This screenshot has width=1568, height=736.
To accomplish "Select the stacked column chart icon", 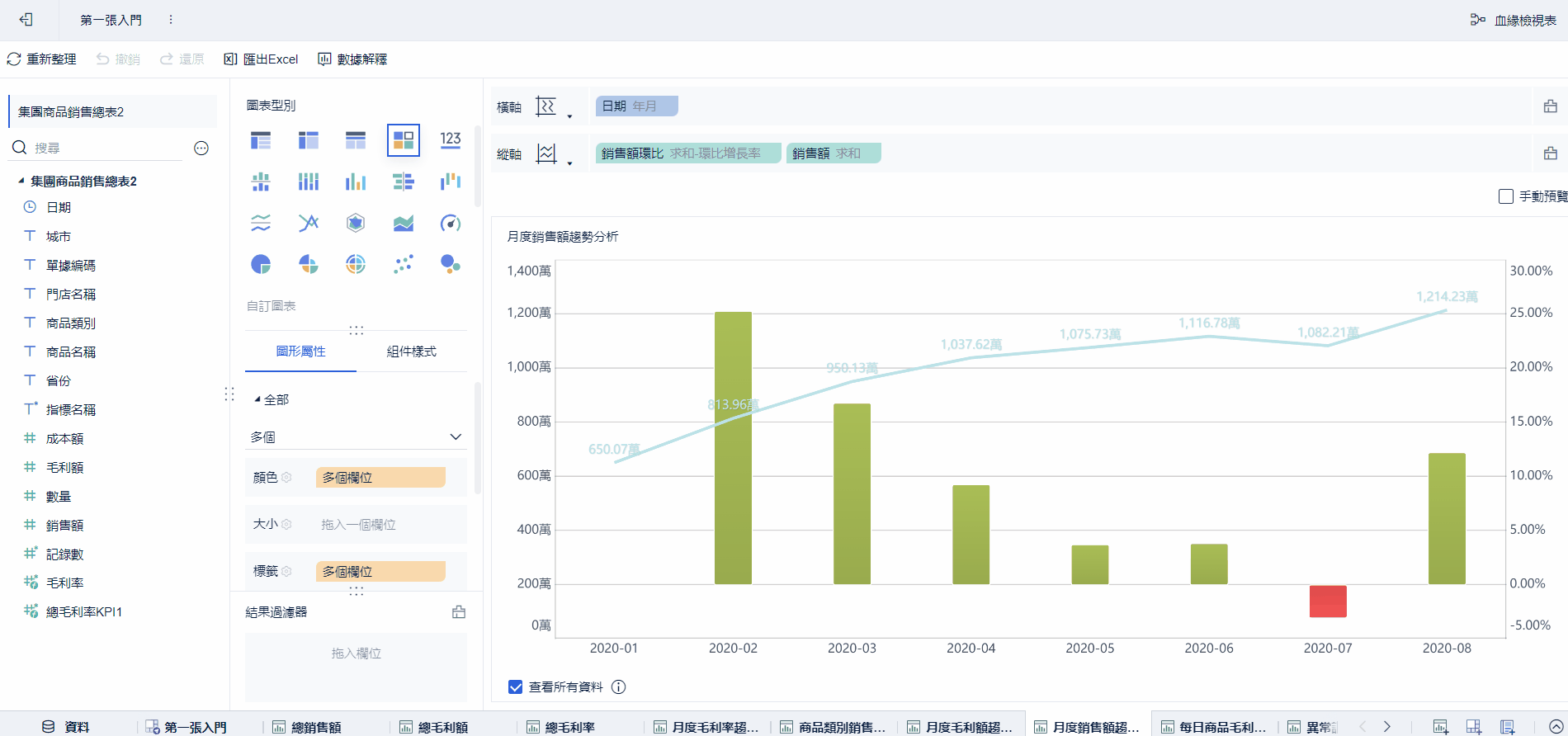I will [309, 182].
